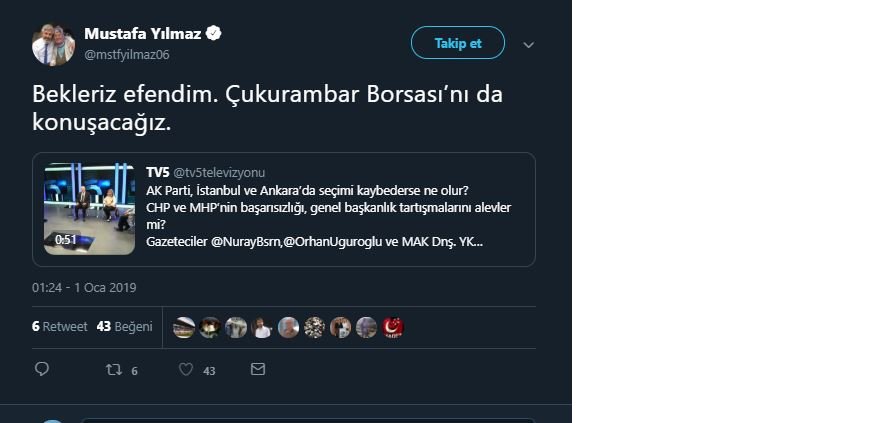Click the first liker avatar in the row
The width and height of the screenshot is (880, 423).
[184, 327]
